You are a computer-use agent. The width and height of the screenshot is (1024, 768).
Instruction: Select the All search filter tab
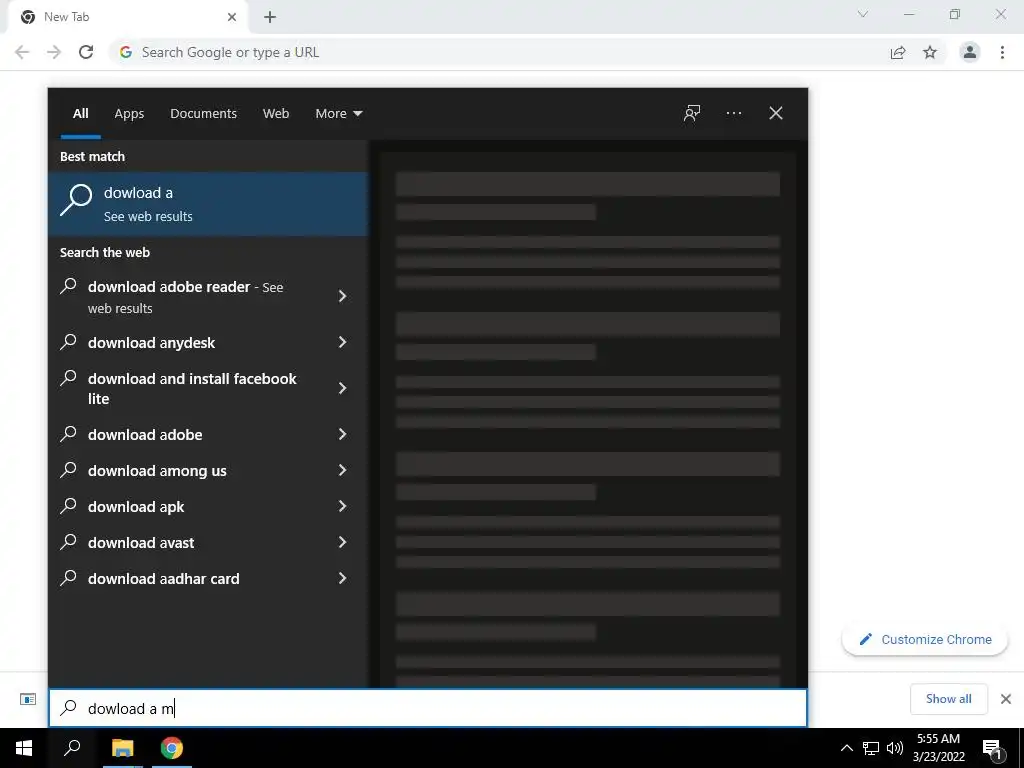80,114
